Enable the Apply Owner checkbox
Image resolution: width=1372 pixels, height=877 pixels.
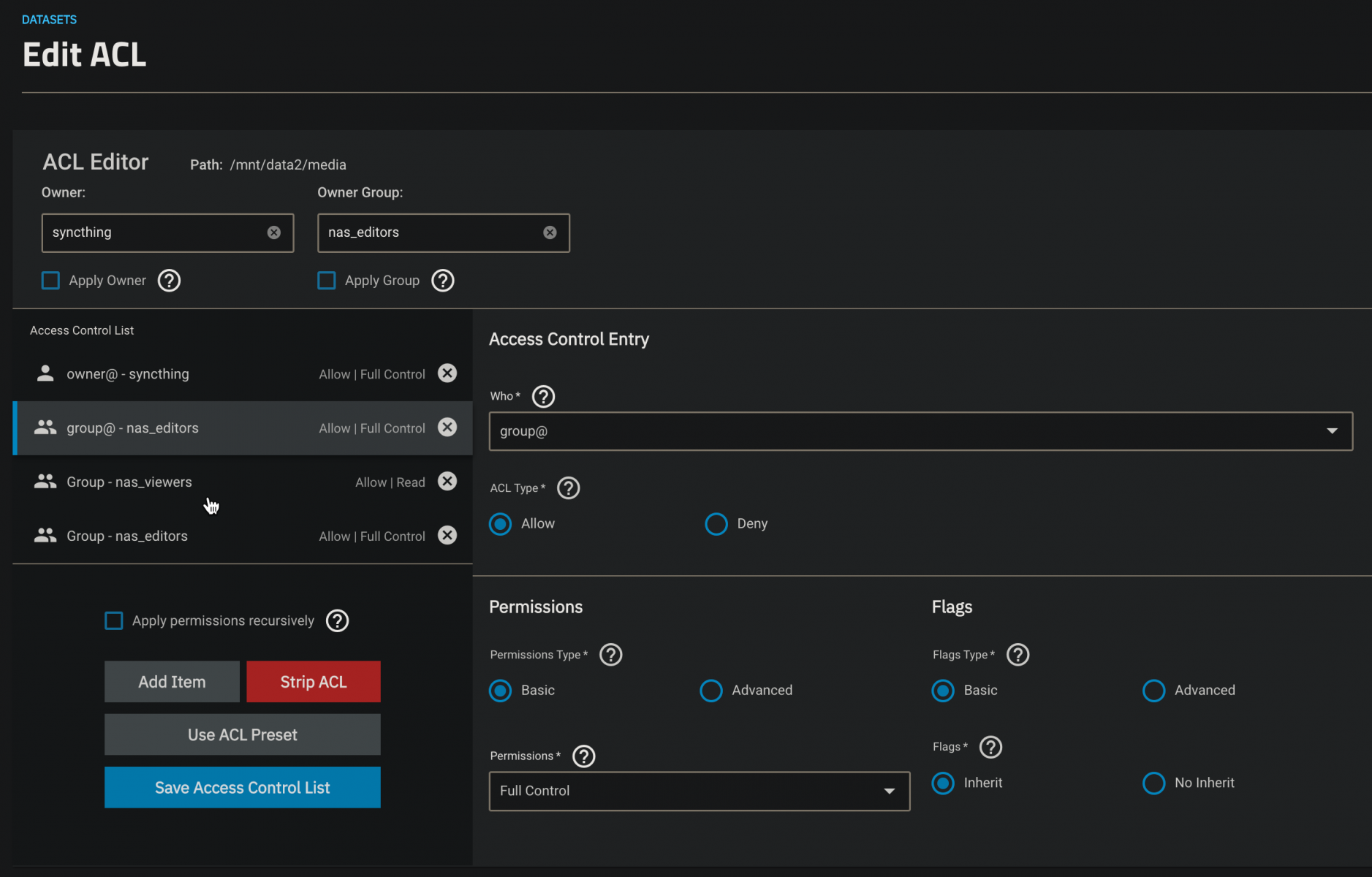coord(50,281)
